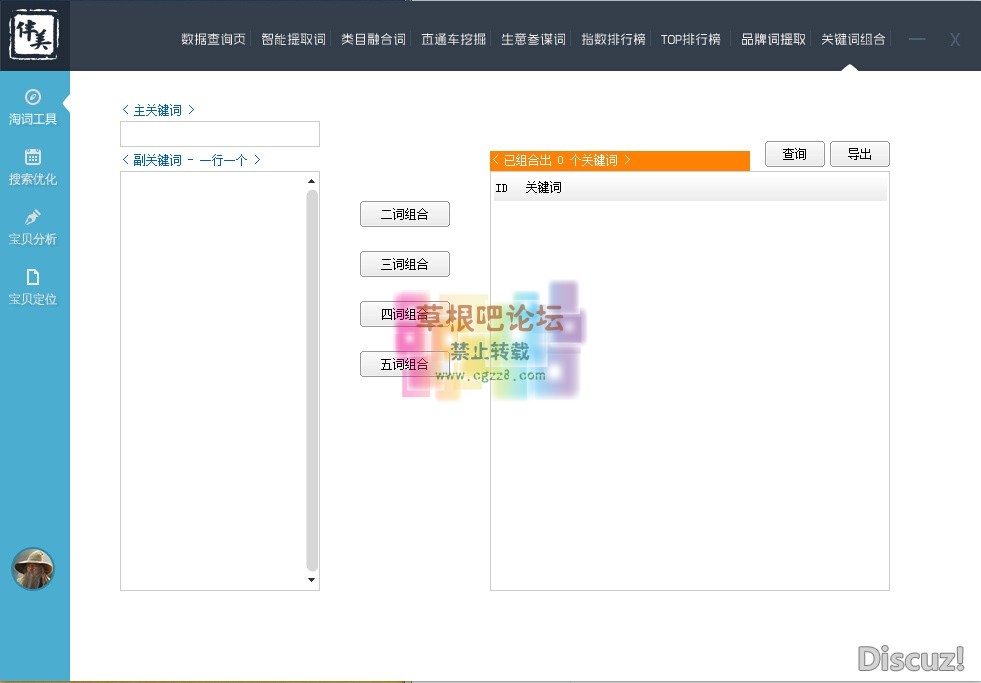Open 宝贝定位 from the left sidebar
Screen dimensions: 981x683
[x=34, y=288]
